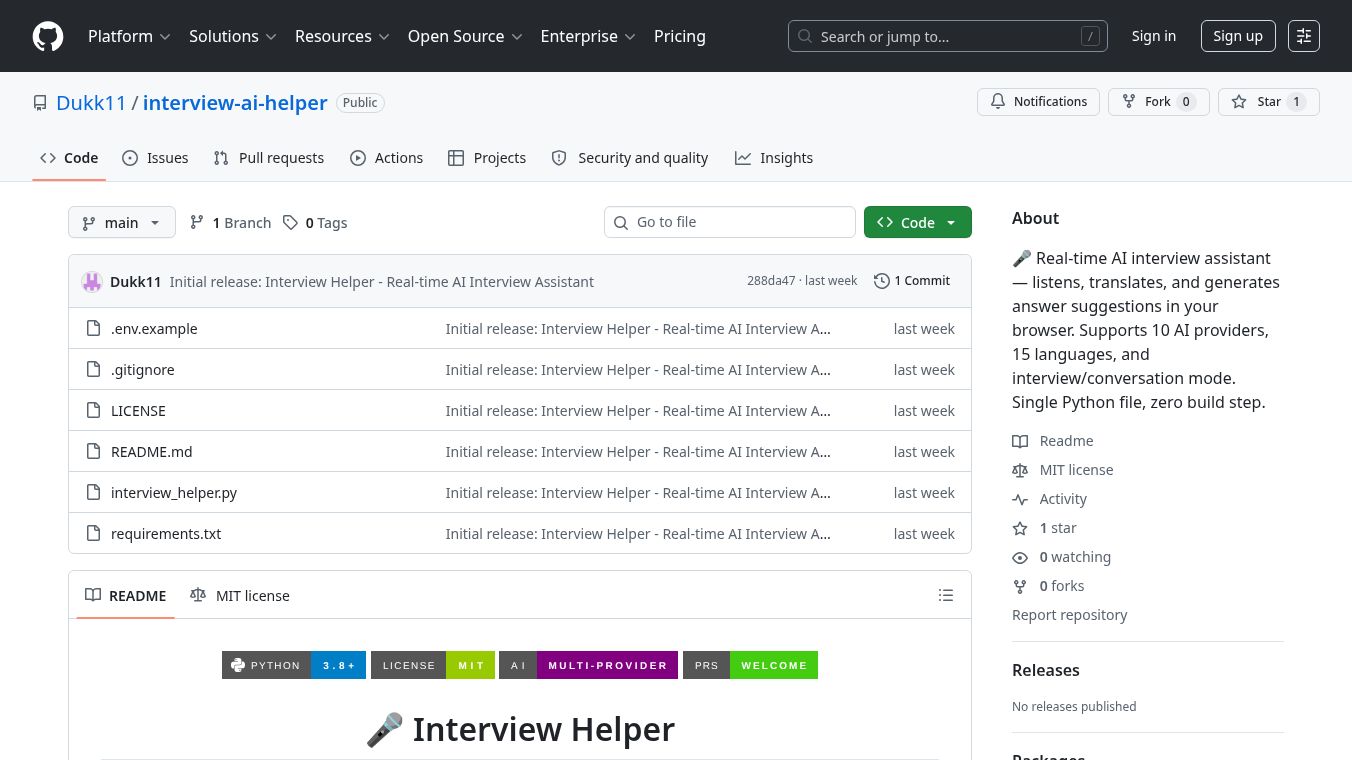Open the main branch selector
This screenshot has height=760, width=1352.
[122, 222]
